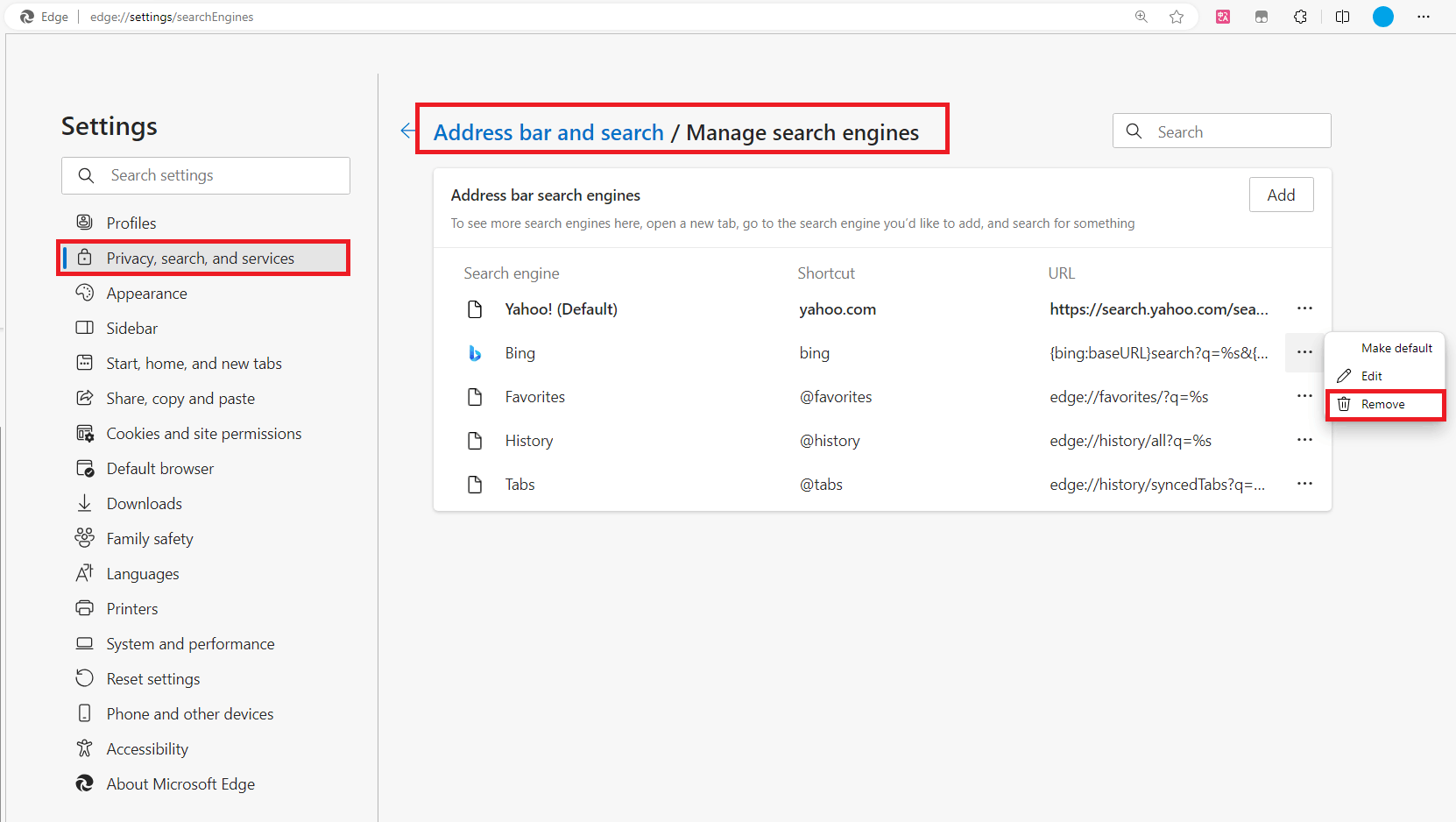This screenshot has width=1456, height=822.
Task: Click the History search engine name
Action: 528,441
